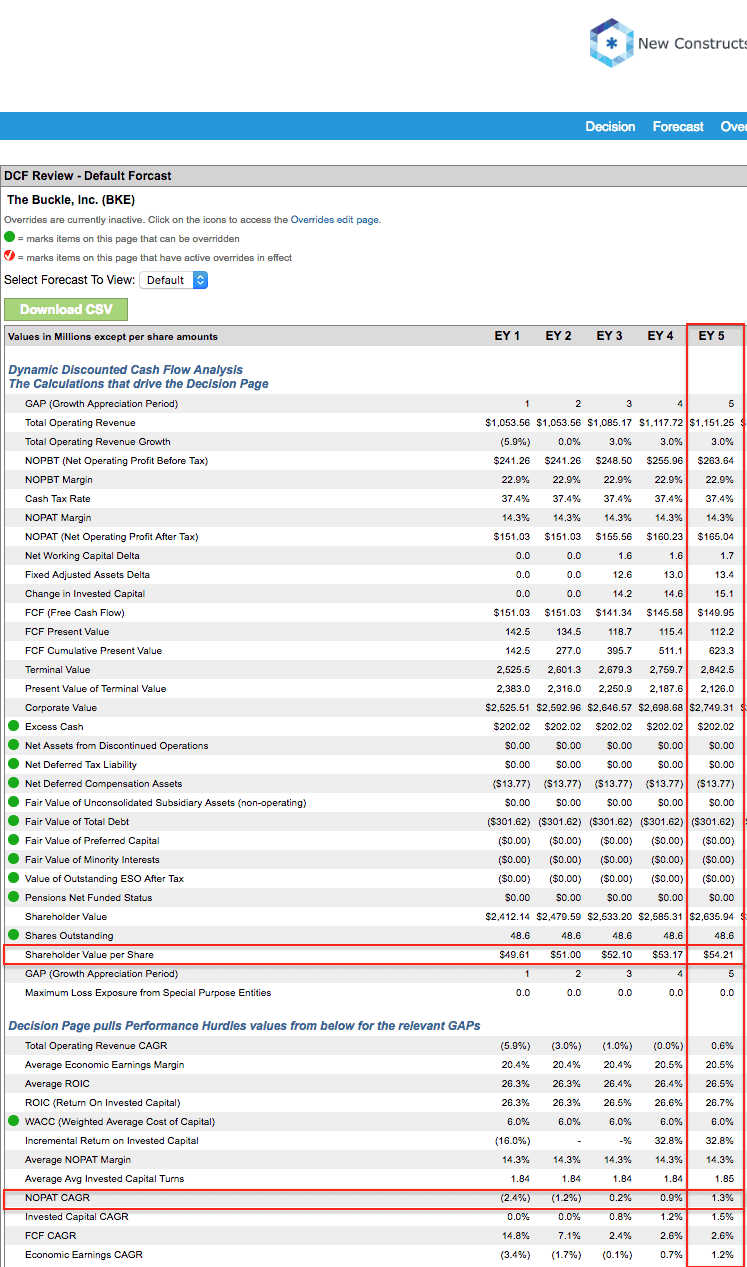
Task: Click Dynamic Discounted Cash Flow Analysis heading
Action: [x=126, y=370]
